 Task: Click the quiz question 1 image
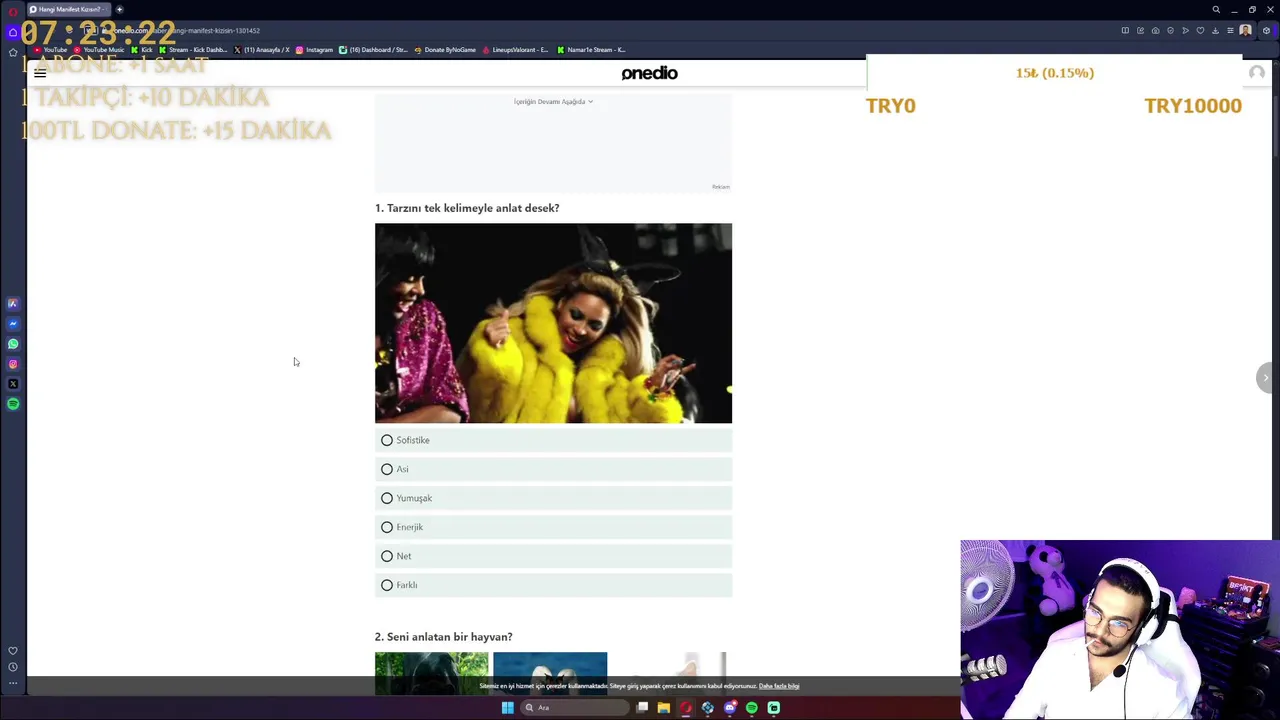(x=553, y=323)
